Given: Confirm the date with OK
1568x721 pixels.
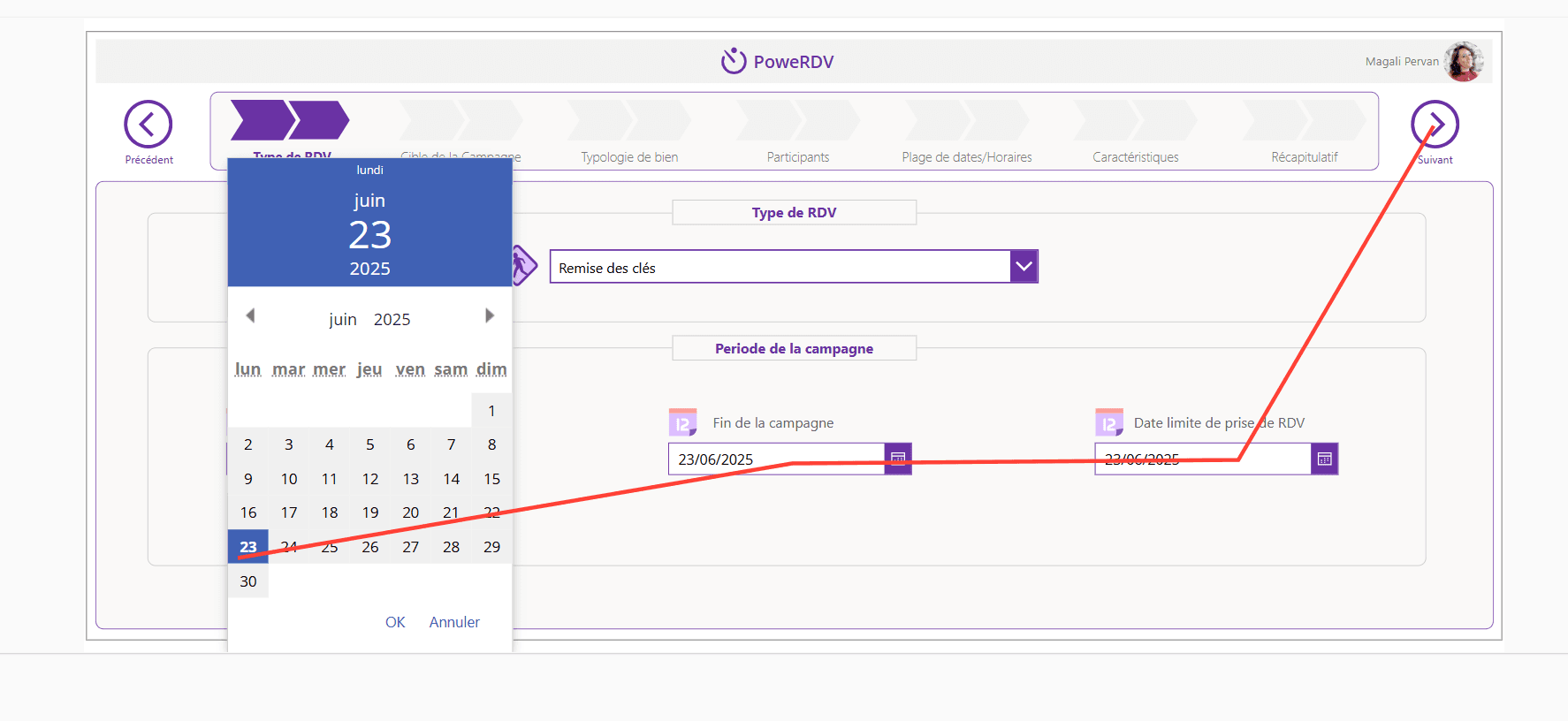Looking at the screenshot, I should (395, 622).
